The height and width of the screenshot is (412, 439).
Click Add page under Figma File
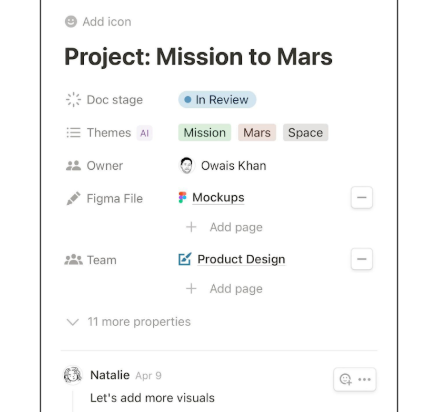click(224, 227)
